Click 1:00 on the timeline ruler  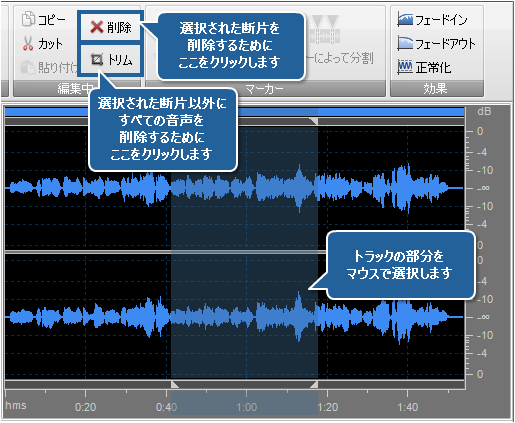247,407
